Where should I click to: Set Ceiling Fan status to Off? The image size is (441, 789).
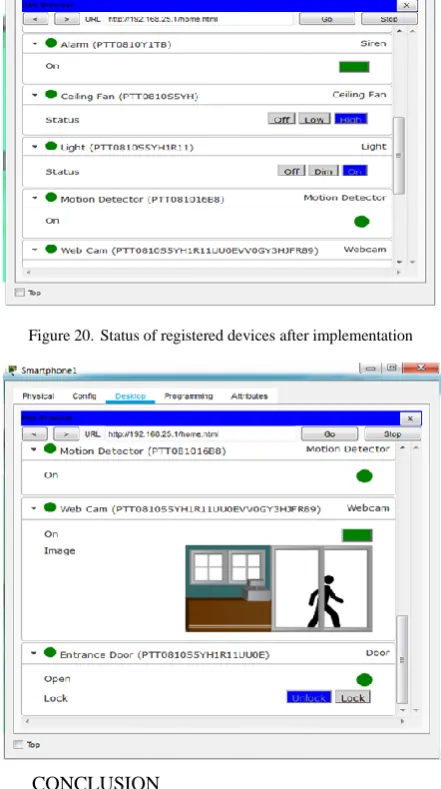pyautogui.click(x=281, y=119)
